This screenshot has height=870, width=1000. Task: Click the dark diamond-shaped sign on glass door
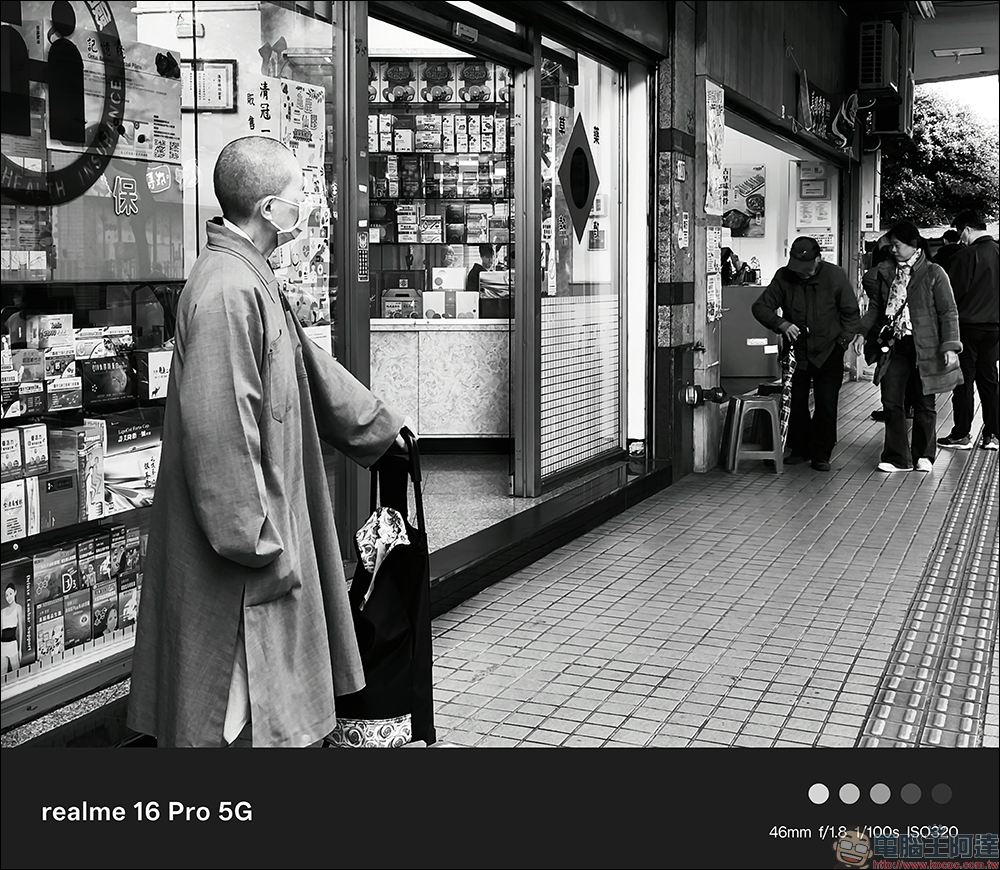579,177
